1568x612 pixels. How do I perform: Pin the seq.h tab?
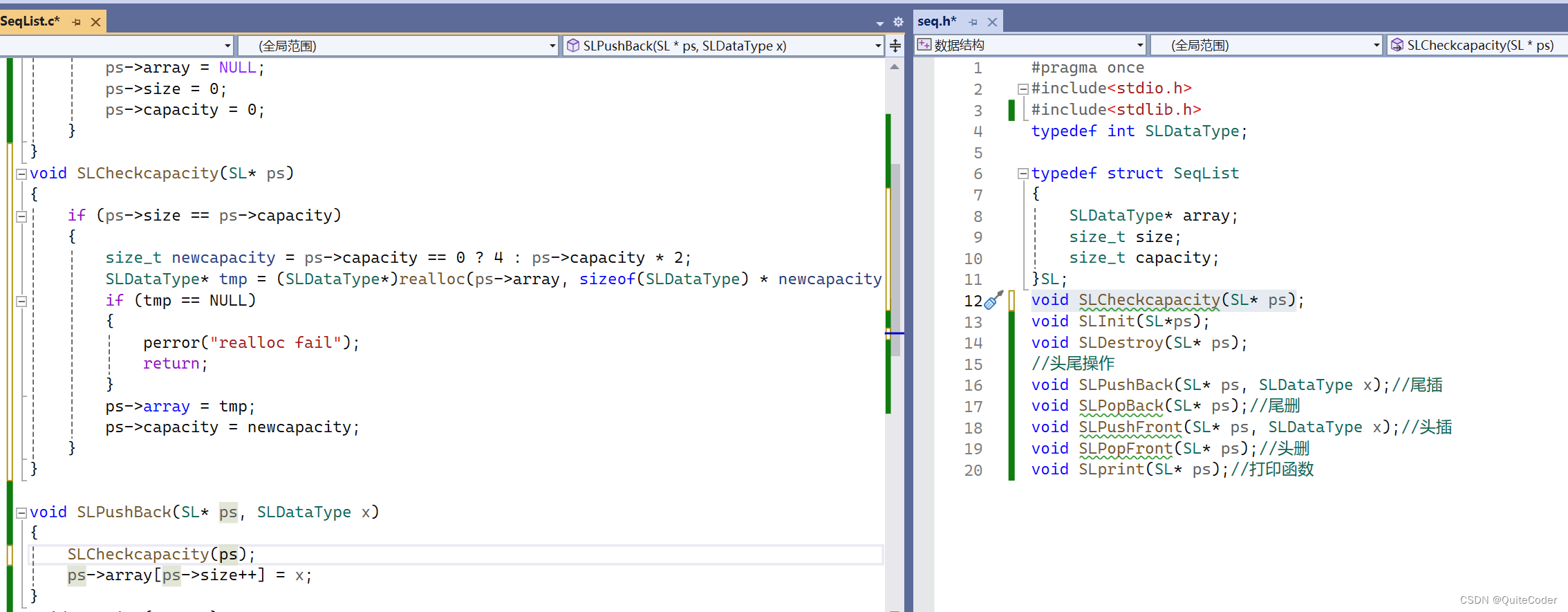(973, 22)
